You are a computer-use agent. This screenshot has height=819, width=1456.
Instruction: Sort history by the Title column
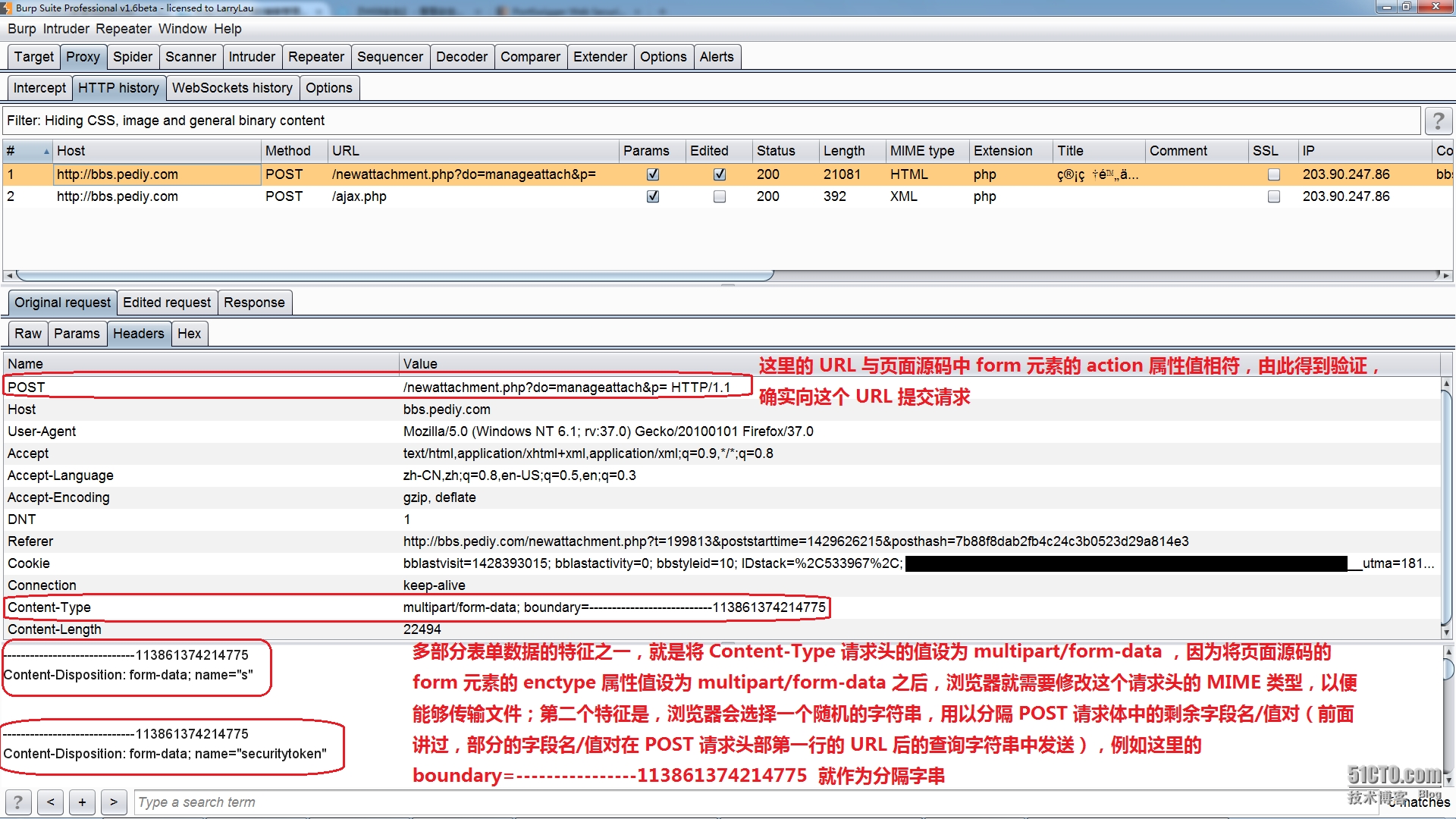(1099, 151)
